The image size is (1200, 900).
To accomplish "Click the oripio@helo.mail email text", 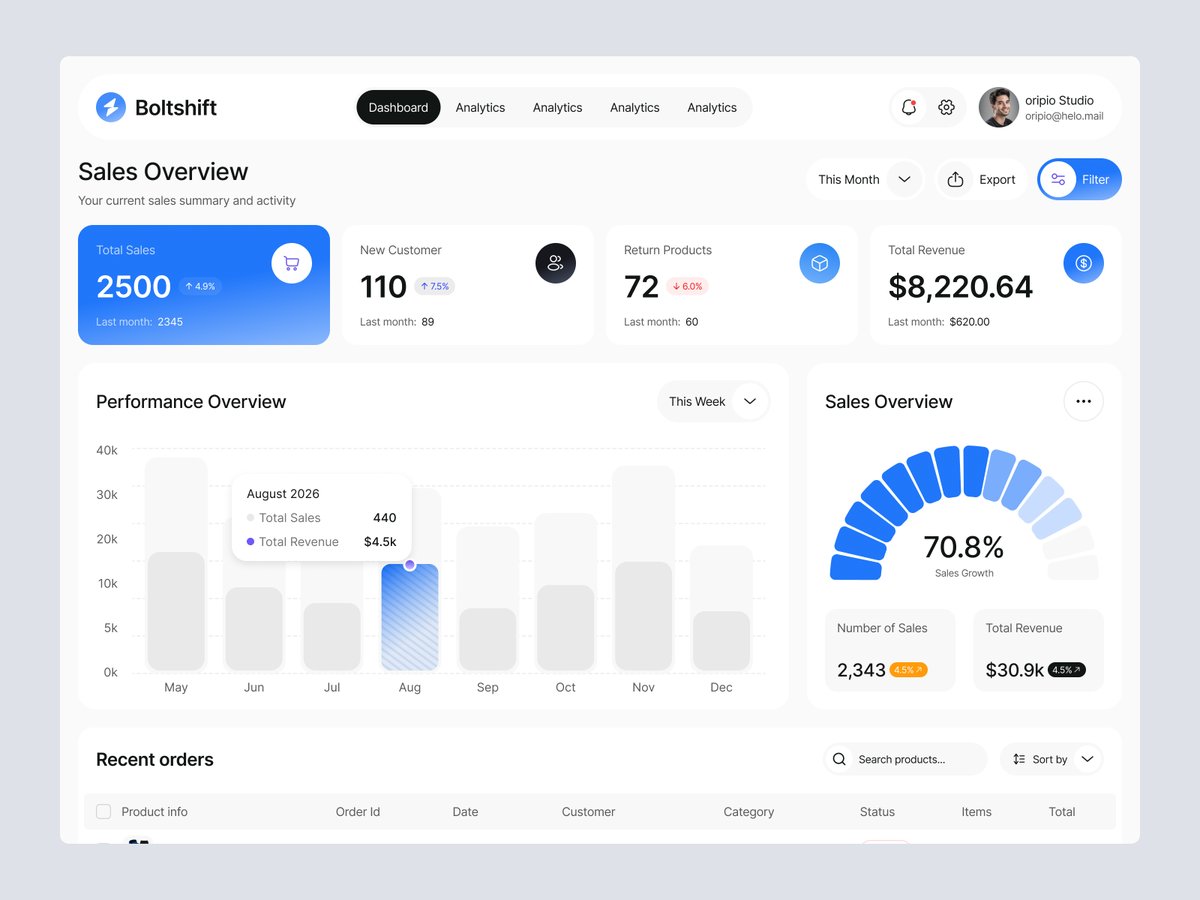I will coord(1064,116).
